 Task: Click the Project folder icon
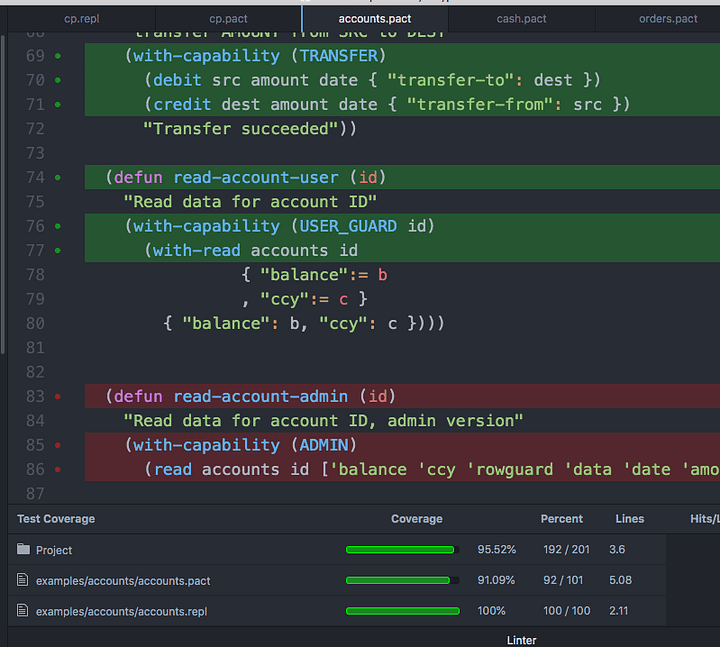coord(23,549)
